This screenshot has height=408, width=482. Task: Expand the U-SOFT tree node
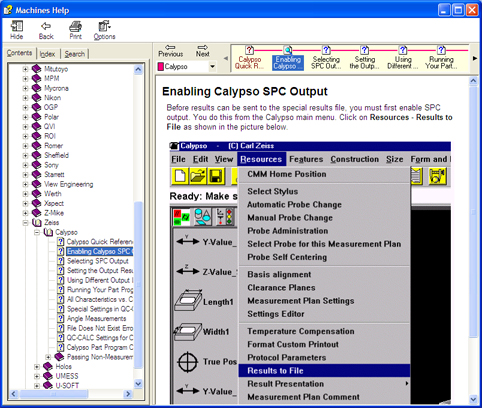point(37,386)
